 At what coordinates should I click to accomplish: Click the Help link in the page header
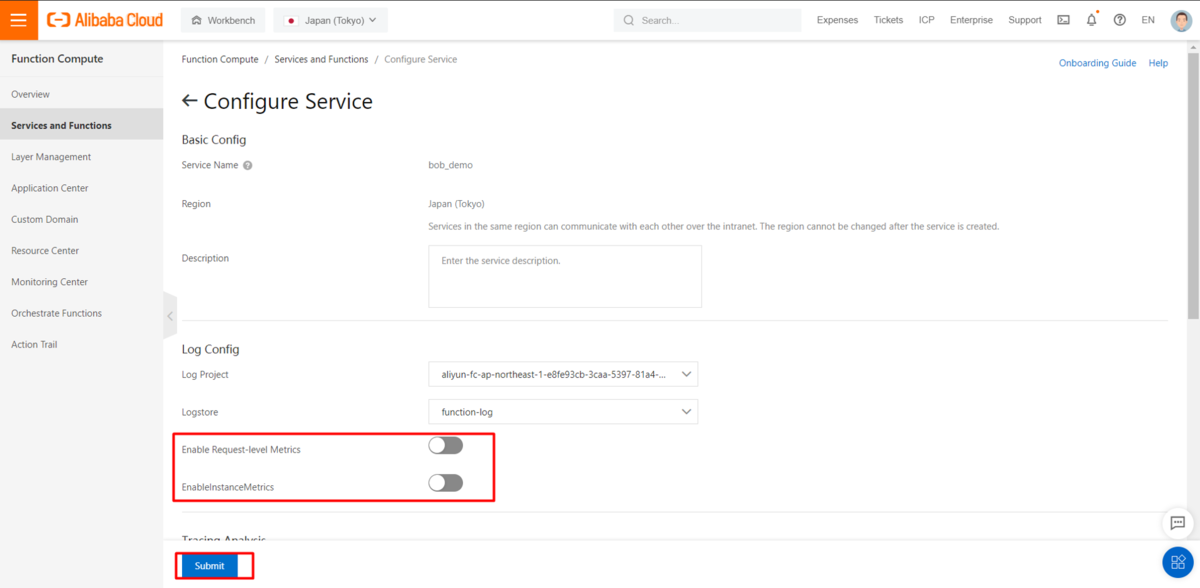tap(1158, 63)
